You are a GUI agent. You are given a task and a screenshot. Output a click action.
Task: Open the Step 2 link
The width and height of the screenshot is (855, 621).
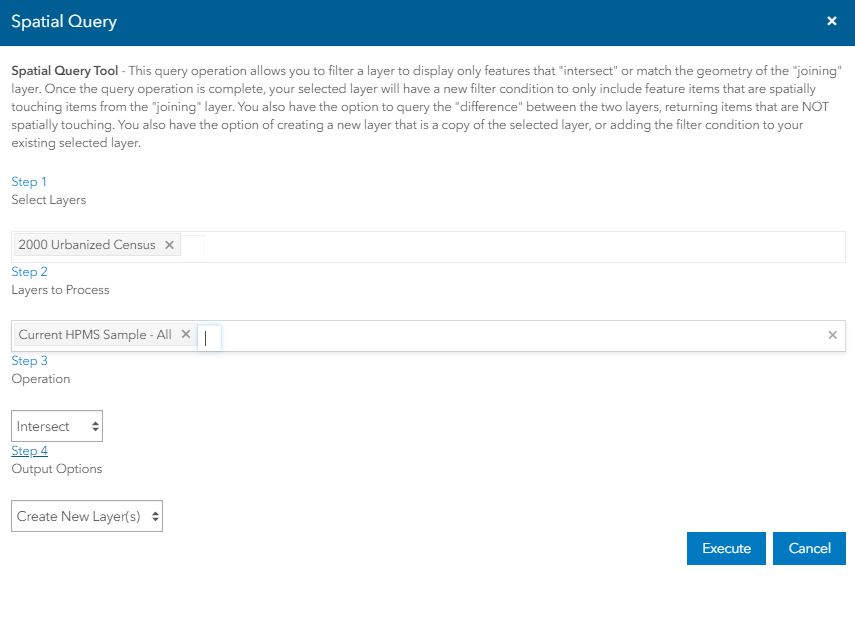pos(29,272)
